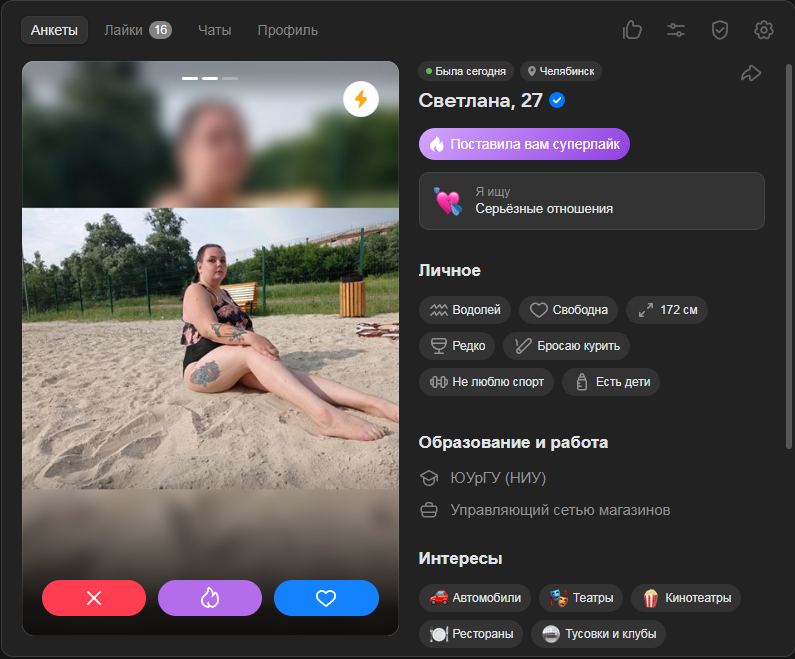The height and width of the screenshot is (659, 795).
Task: Open settings via the gear icon
Action: 764,30
